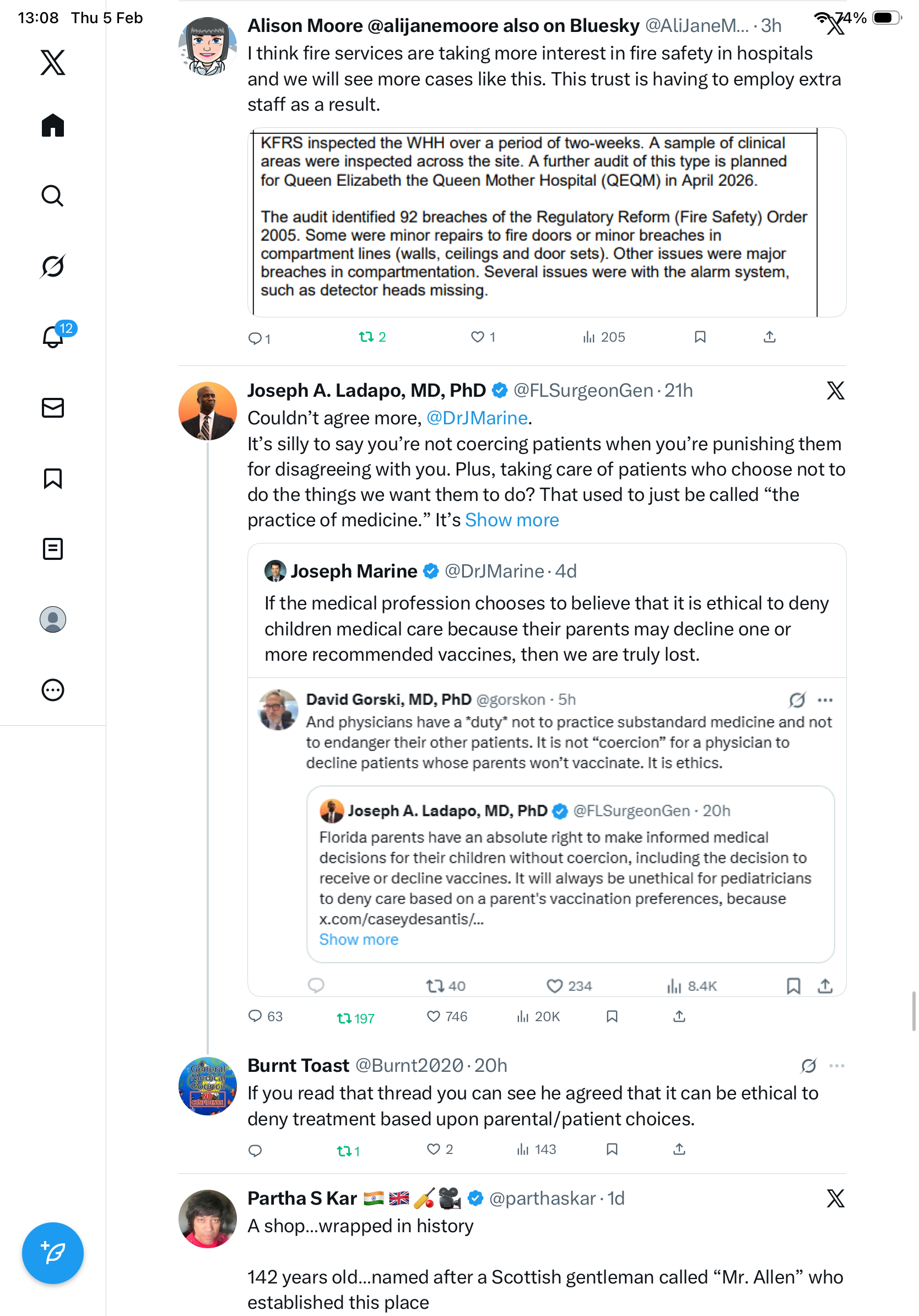Tap the blue compose post button
919x1316 pixels.
[53, 1253]
